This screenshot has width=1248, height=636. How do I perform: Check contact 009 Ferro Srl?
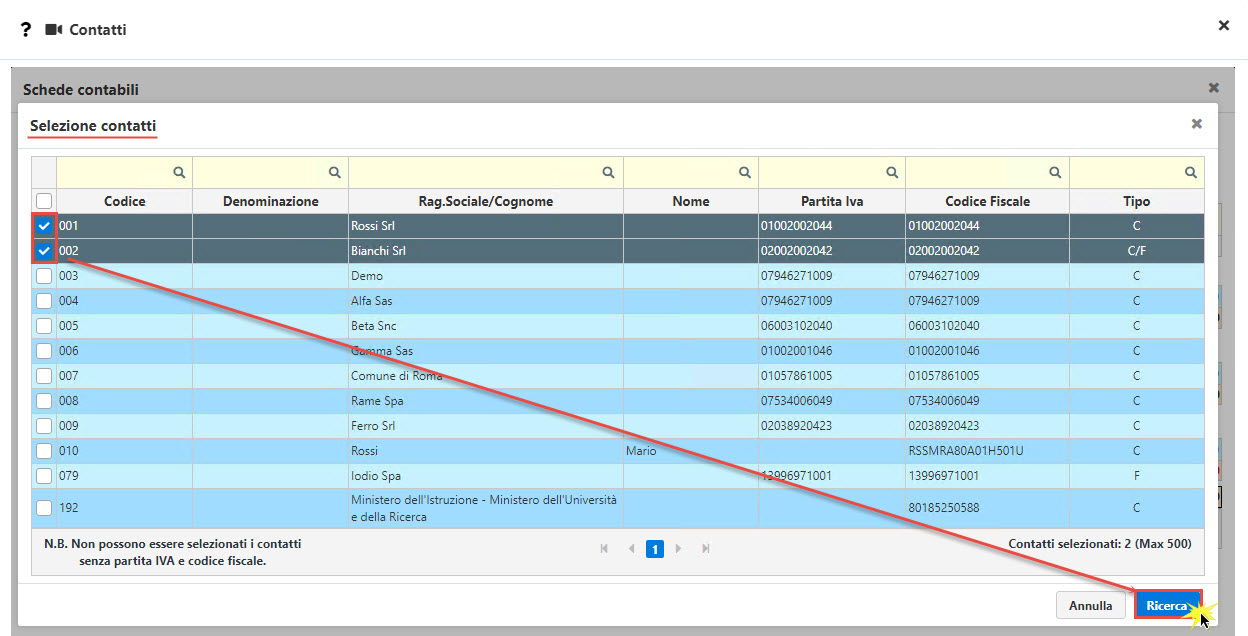(x=44, y=426)
